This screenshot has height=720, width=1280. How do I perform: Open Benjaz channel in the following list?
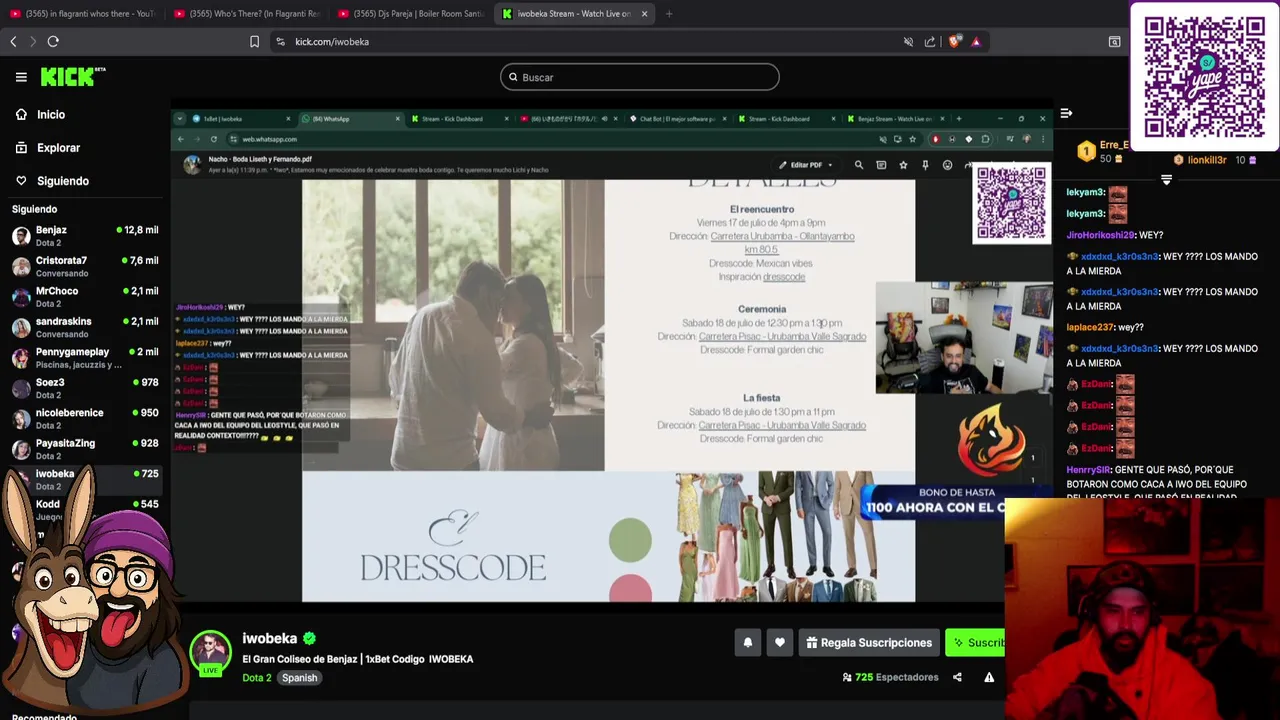pos(85,236)
